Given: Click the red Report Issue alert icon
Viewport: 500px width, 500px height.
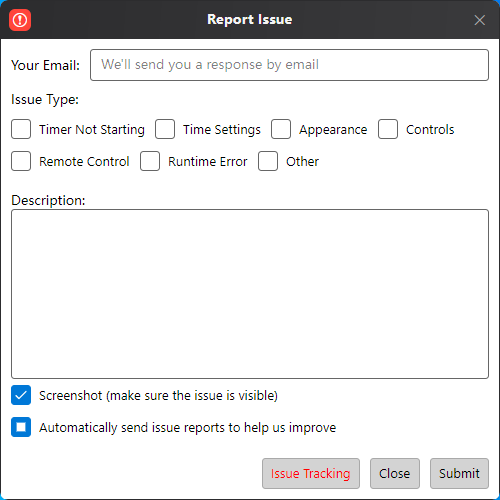Looking at the screenshot, I should [x=20, y=20].
